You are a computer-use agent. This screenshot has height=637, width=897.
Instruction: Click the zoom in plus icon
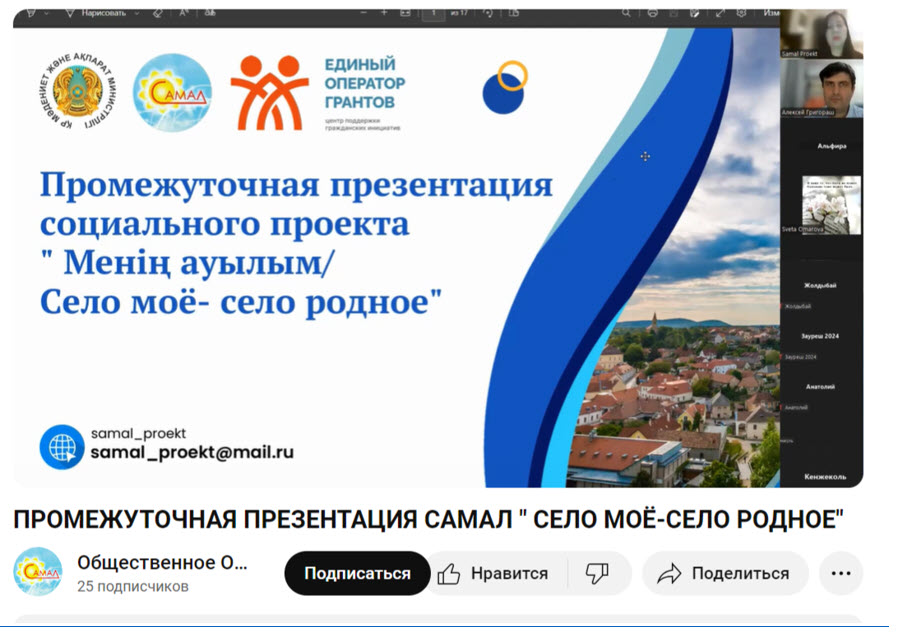pyautogui.click(x=384, y=13)
